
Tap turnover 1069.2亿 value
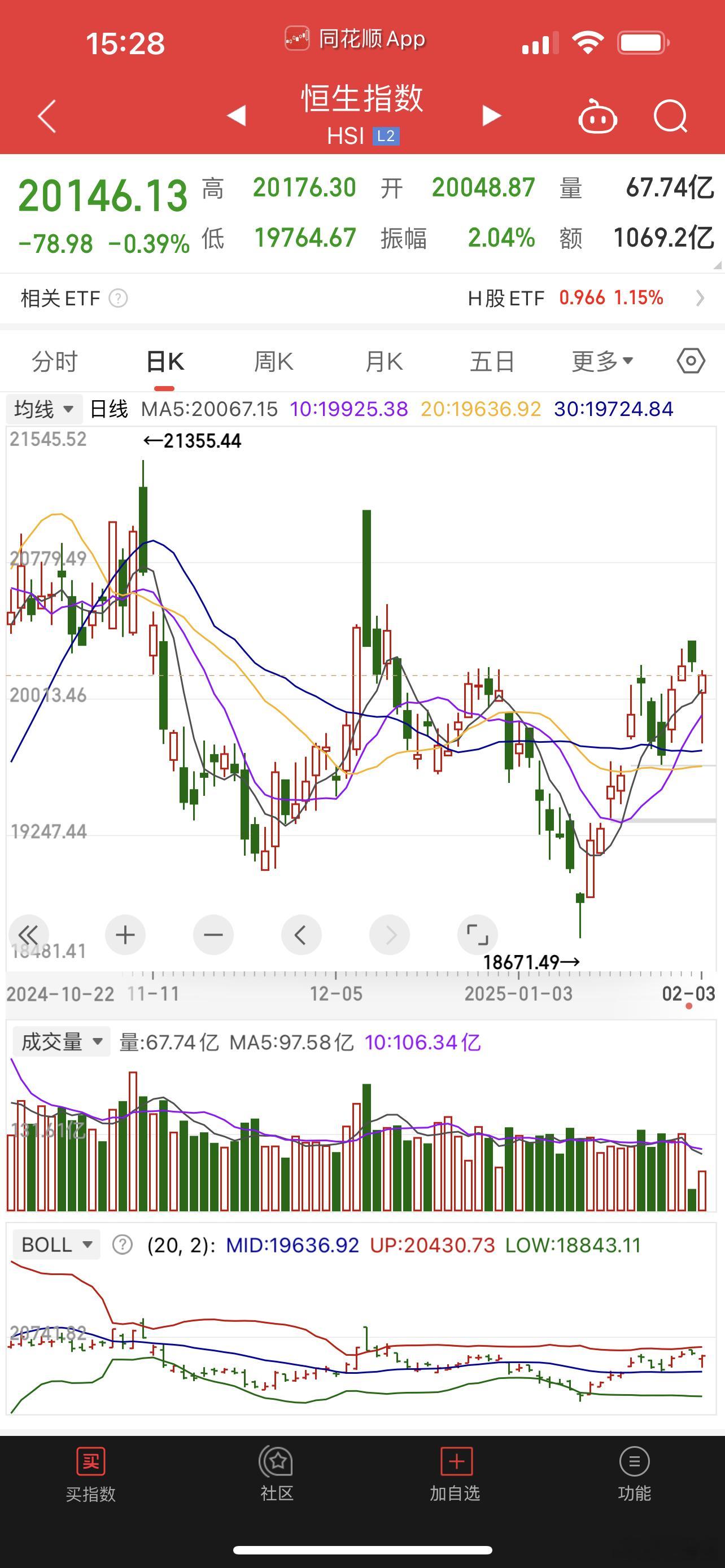663,238
